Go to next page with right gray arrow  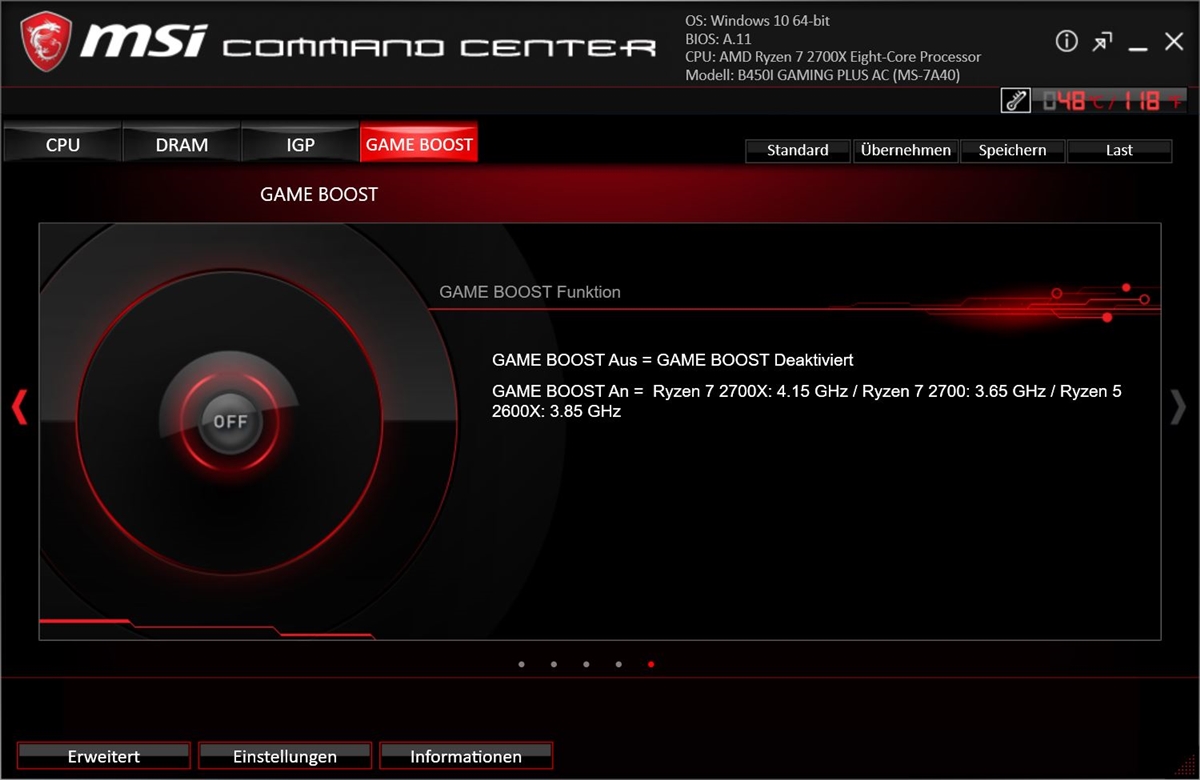(x=1178, y=407)
